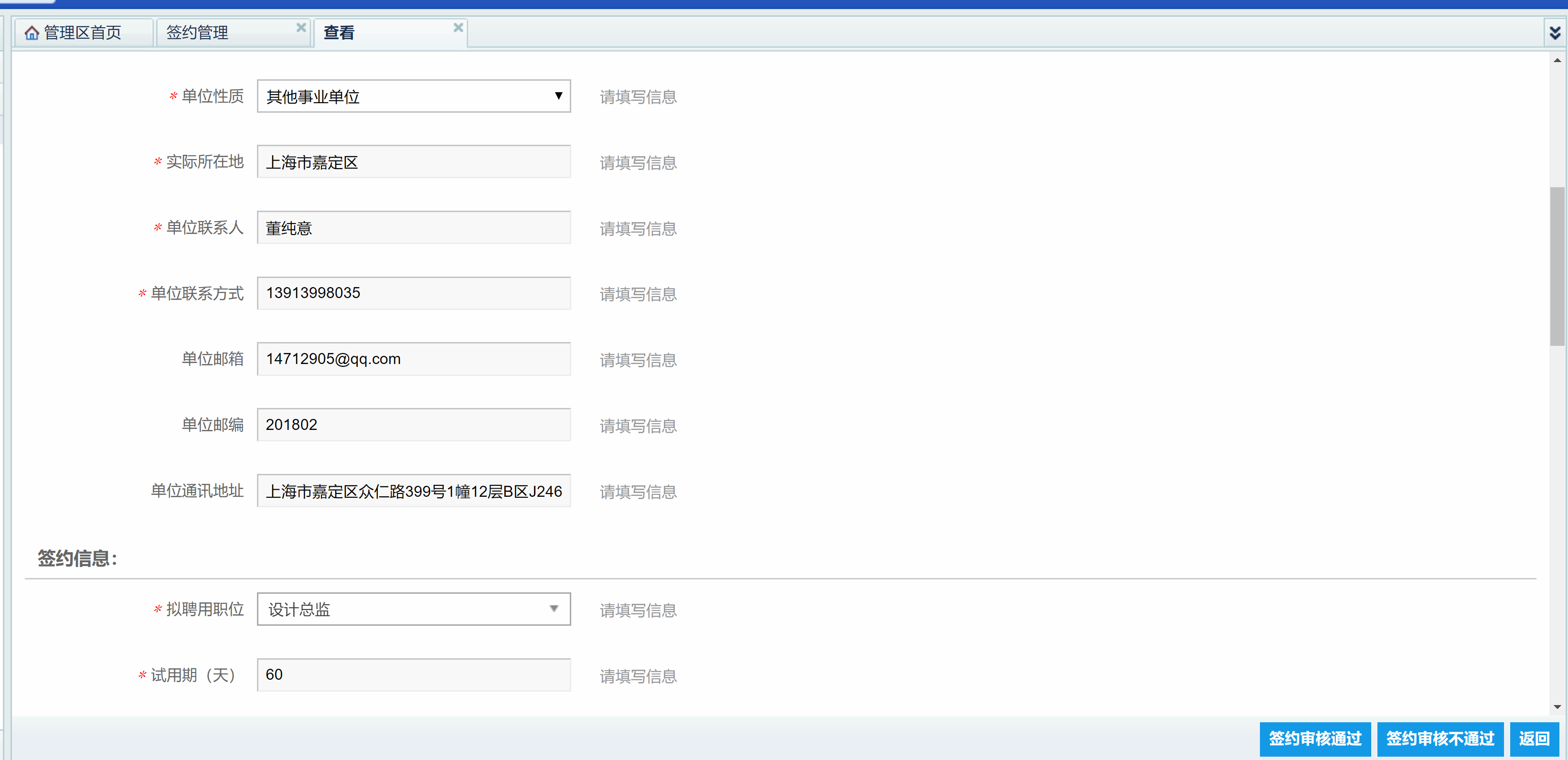Click the 请填写信息 hint beside 拟聘用职位
The width and height of the screenshot is (1568, 760).
pyautogui.click(x=638, y=610)
